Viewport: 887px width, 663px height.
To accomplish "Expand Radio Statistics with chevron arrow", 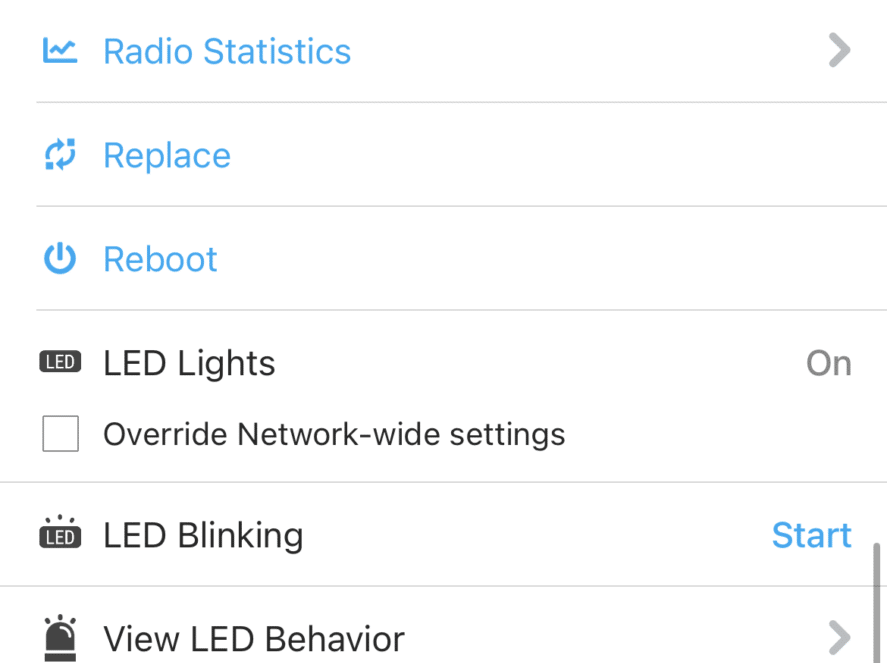I will pos(839,50).
